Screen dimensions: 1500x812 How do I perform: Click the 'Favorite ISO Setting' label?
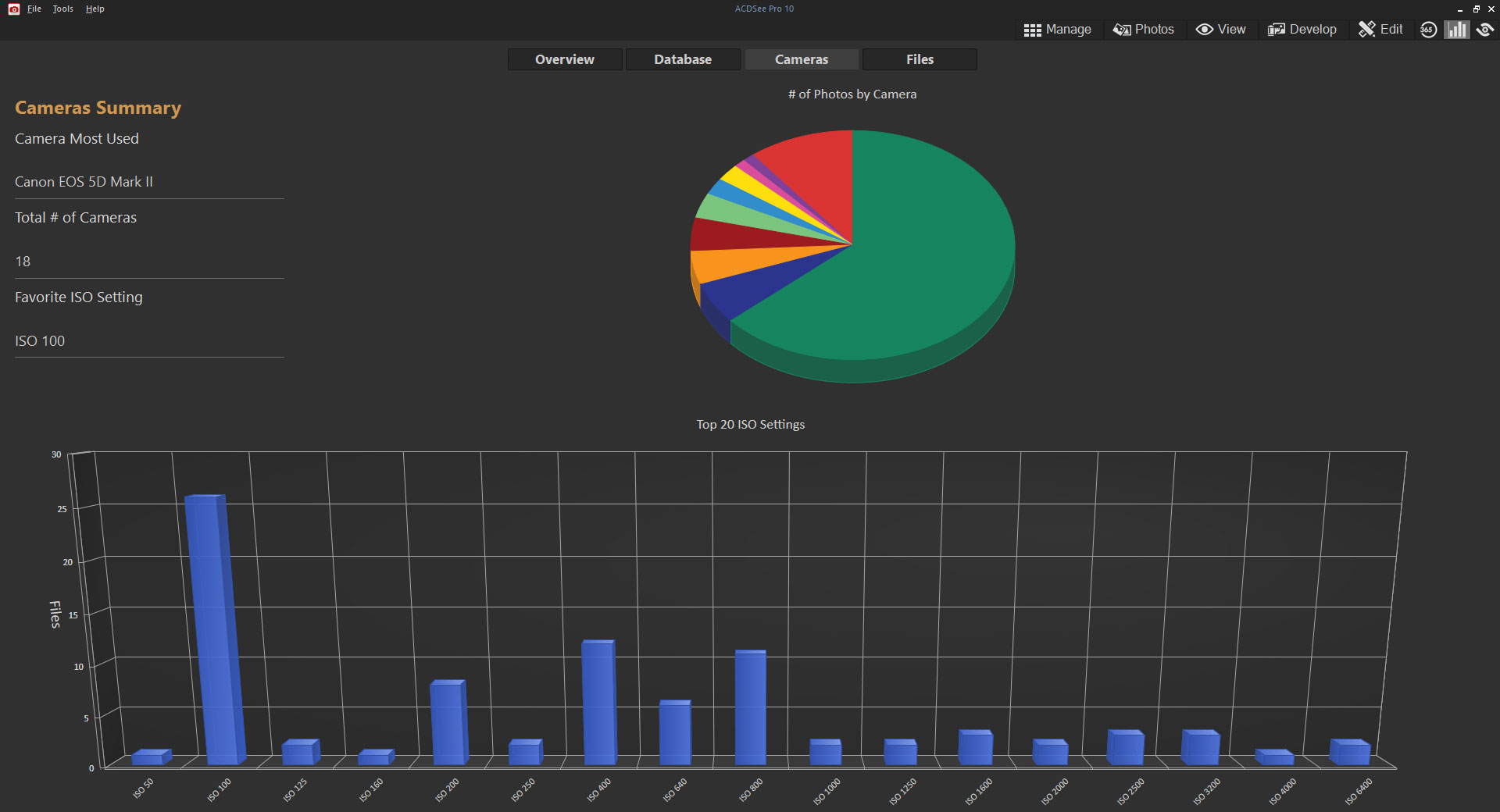(79, 297)
